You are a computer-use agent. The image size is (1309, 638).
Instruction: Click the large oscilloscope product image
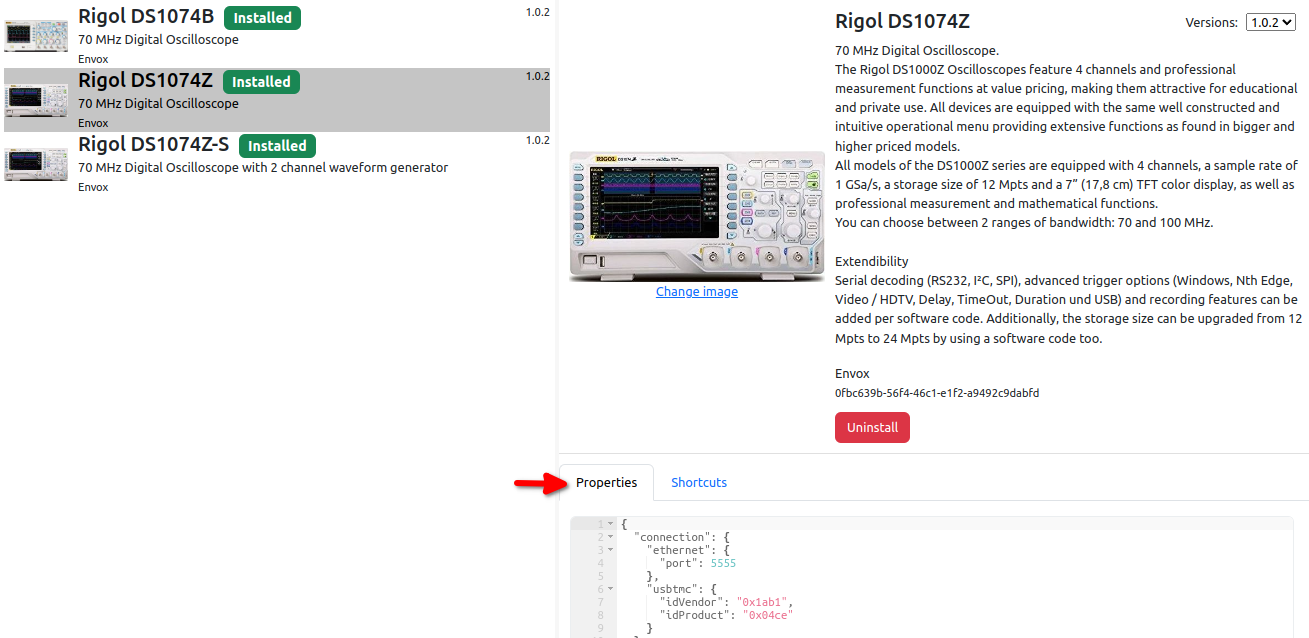tap(696, 215)
